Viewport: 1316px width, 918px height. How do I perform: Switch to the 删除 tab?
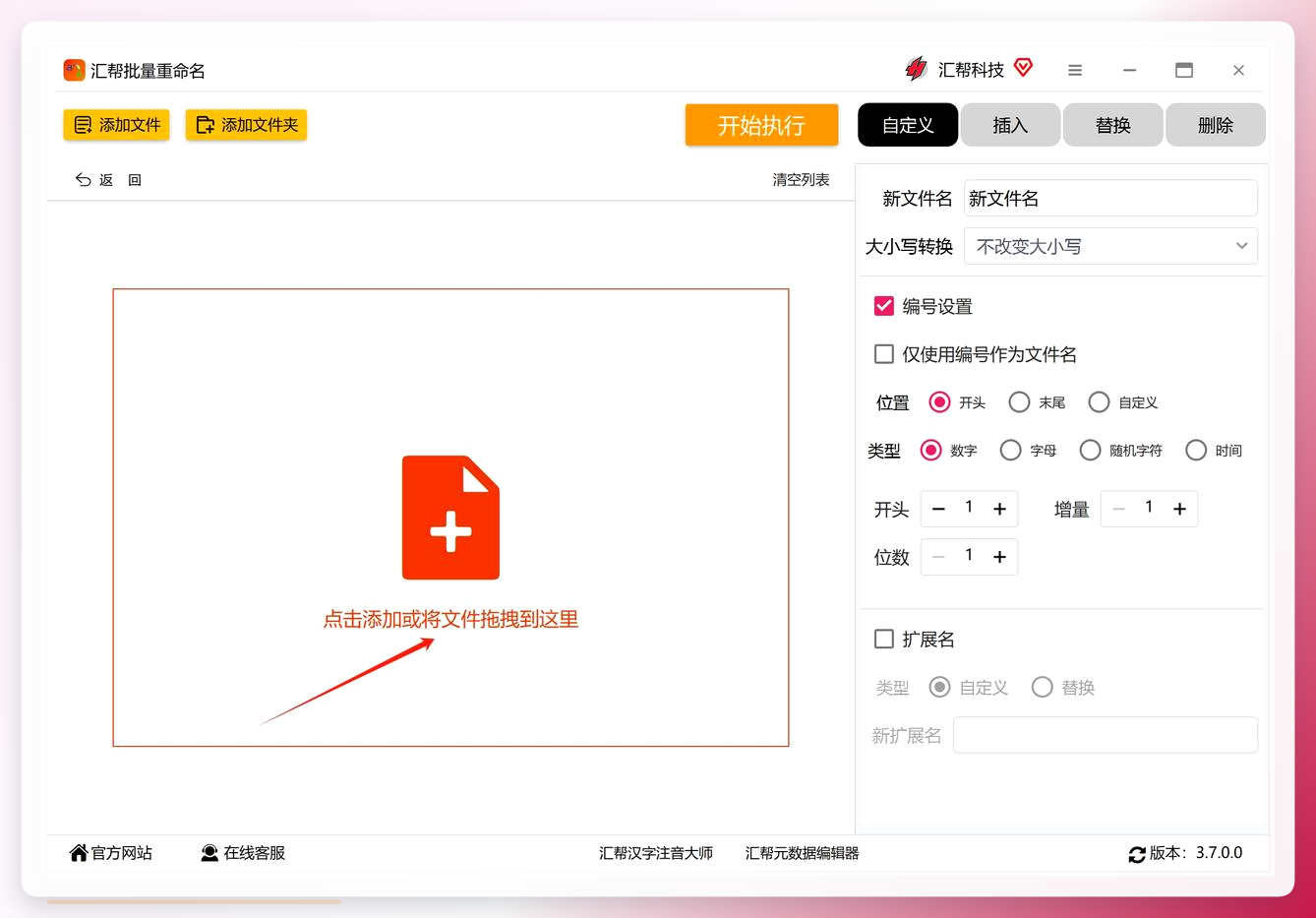coord(1216,125)
